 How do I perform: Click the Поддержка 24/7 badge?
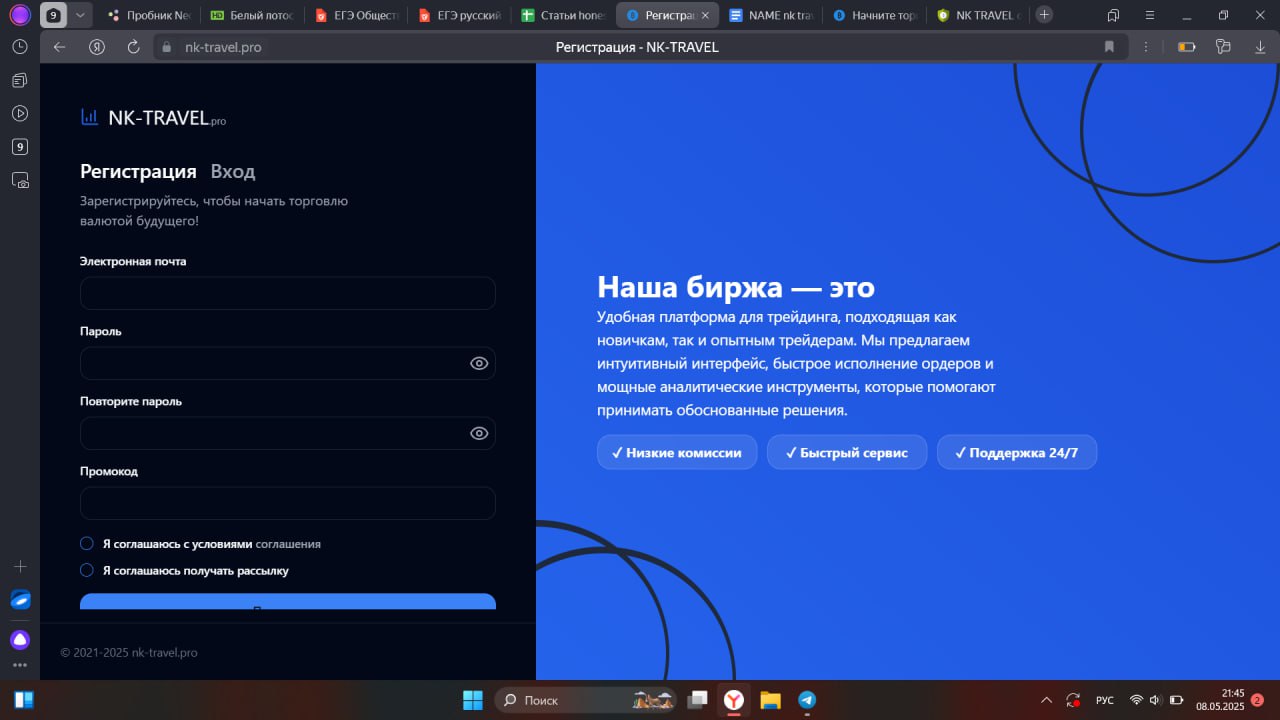[x=1017, y=452]
